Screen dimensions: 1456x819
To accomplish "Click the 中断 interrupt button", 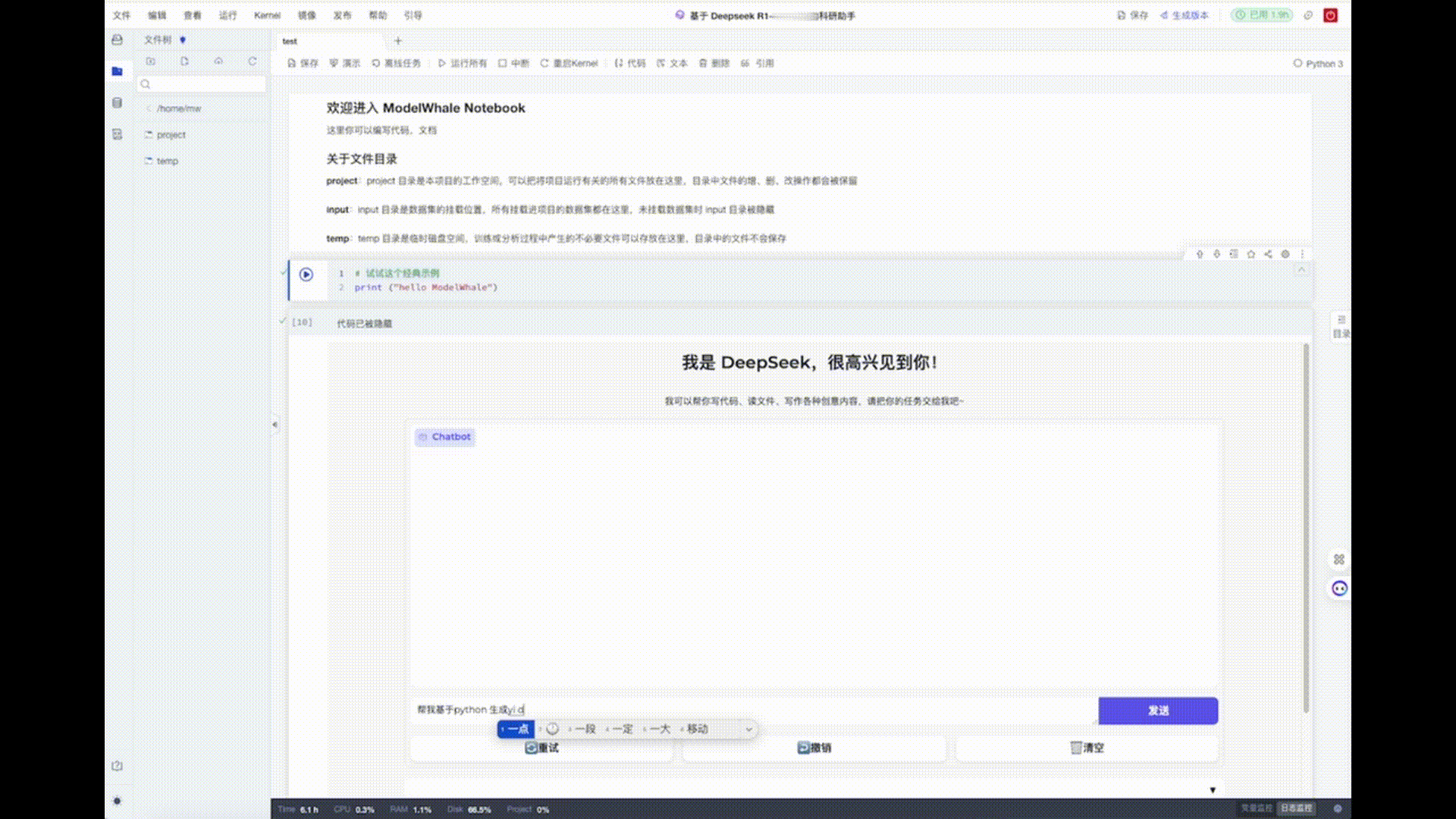I will pos(513,63).
